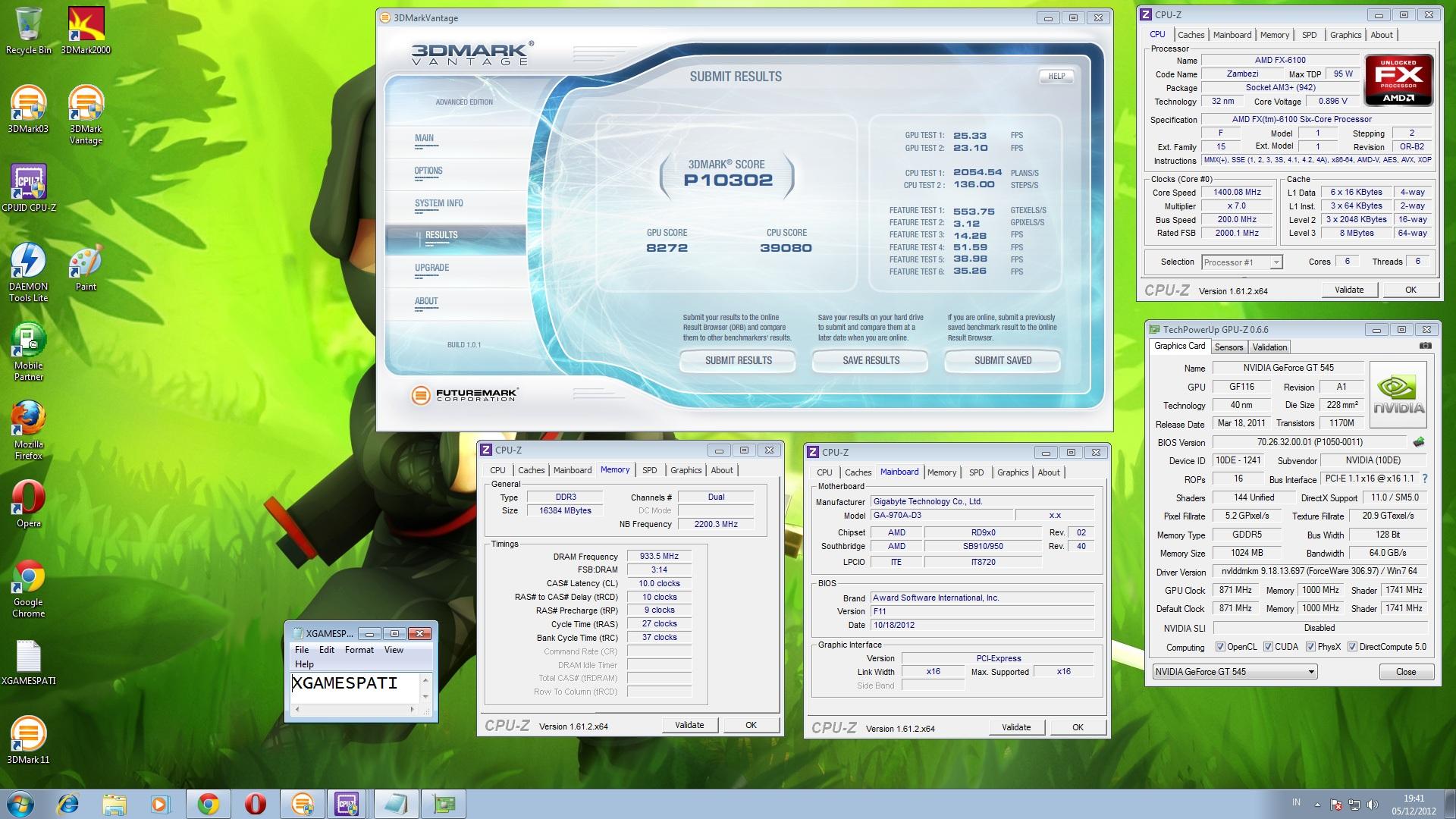Launch Google Chrome from desktop icon
The height and width of the screenshot is (819, 1456).
coord(28,589)
